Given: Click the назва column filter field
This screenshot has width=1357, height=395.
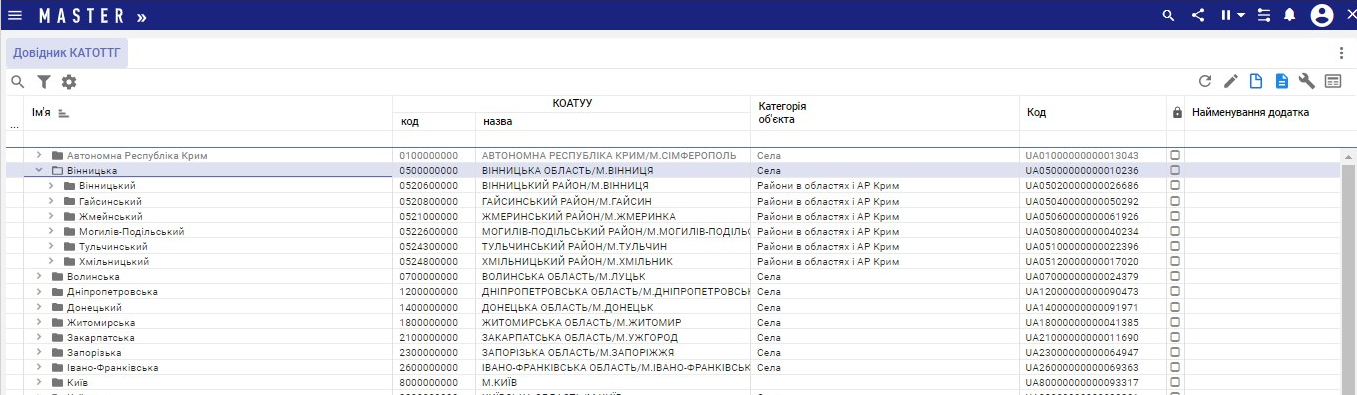Looking at the screenshot, I should click(612, 139).
